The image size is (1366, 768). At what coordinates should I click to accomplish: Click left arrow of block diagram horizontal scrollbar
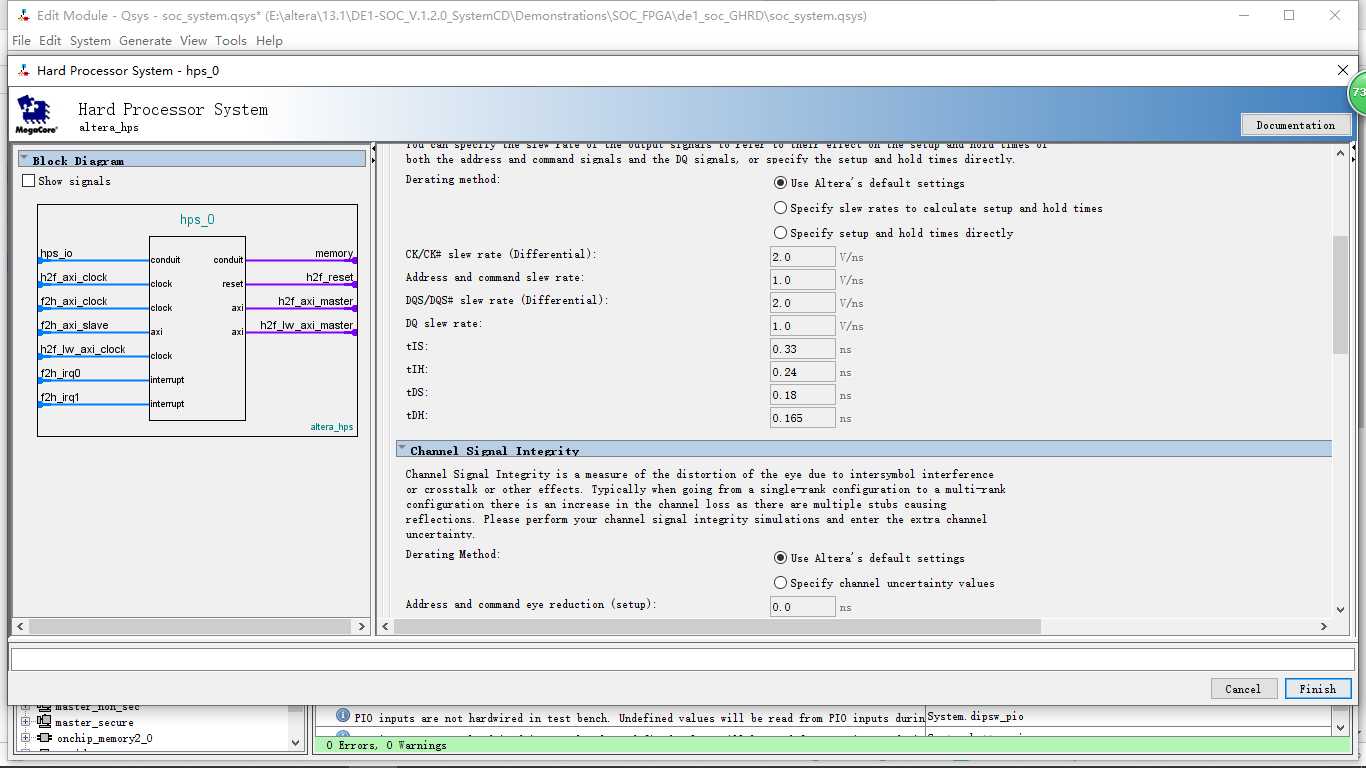click(21, 627)
